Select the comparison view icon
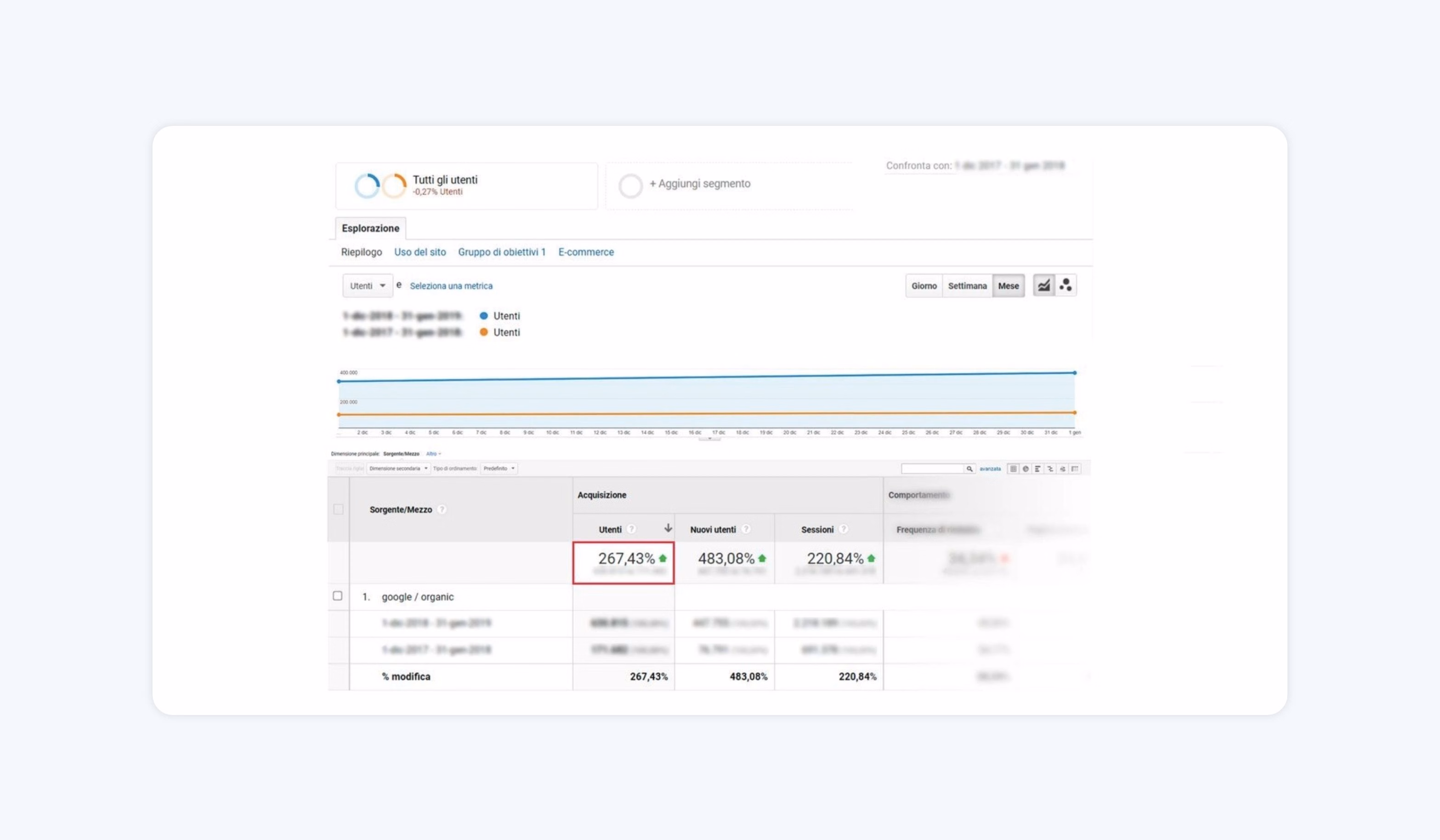The image size is (1440, 840). [x=1050, y=469]
